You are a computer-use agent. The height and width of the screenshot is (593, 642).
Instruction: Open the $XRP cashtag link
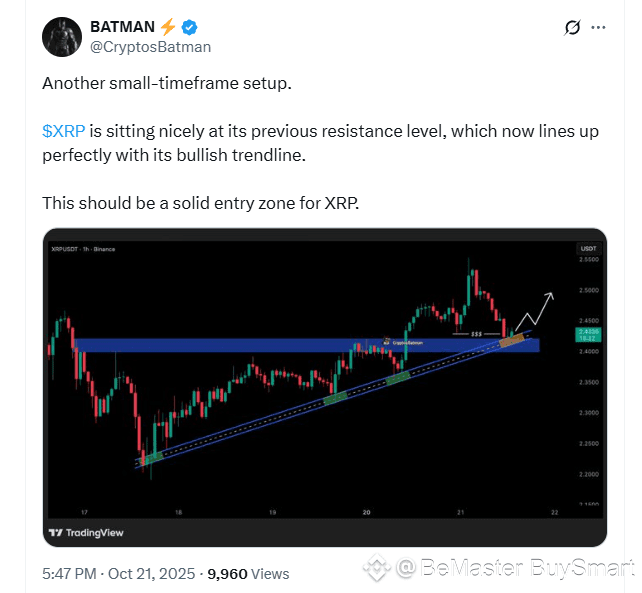point(64,131)
